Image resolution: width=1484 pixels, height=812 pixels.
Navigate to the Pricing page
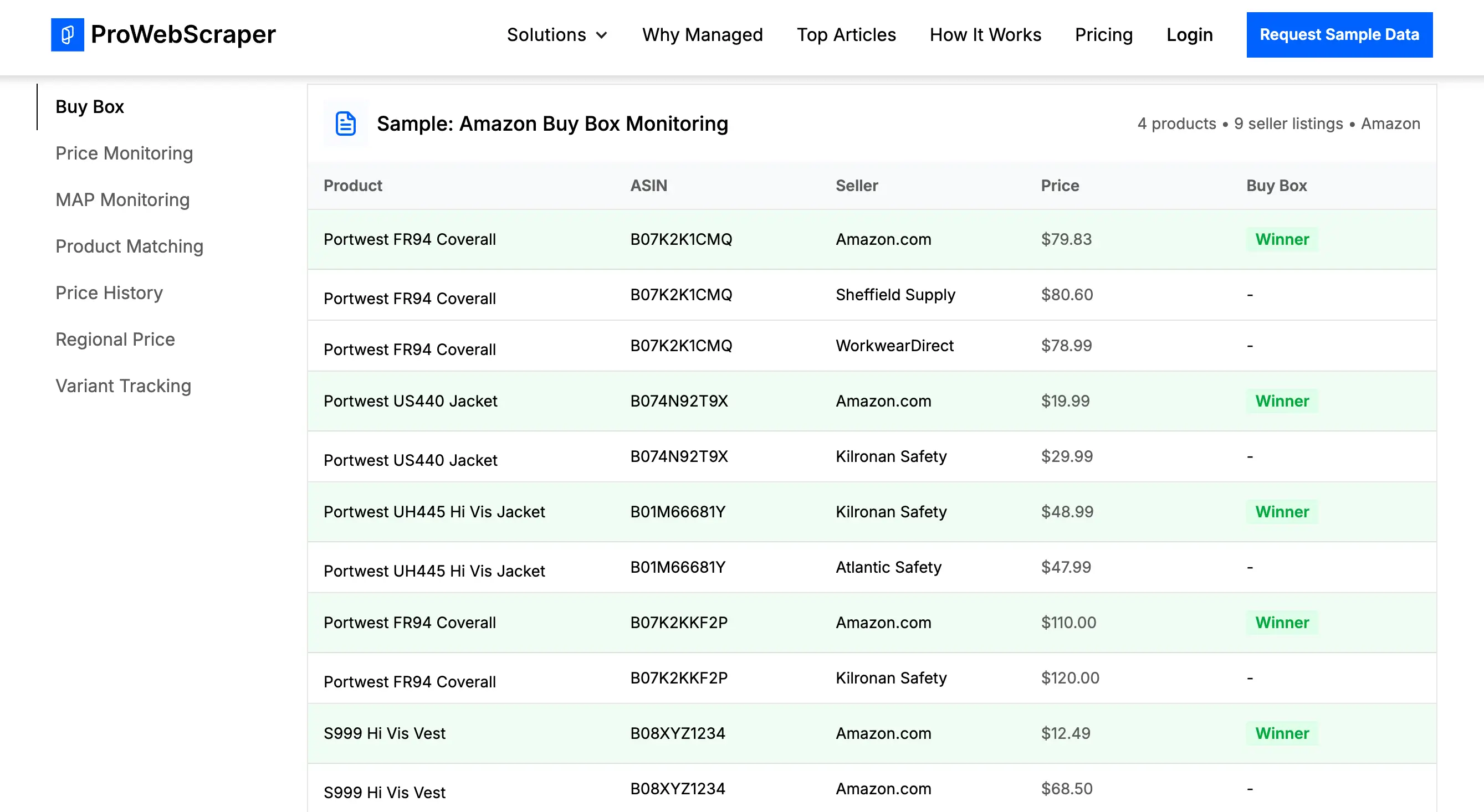[1103, 34]
